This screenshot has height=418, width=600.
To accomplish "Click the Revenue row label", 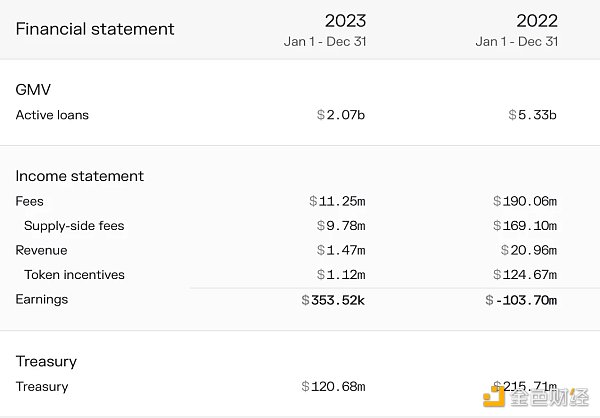I will point(41,250).
